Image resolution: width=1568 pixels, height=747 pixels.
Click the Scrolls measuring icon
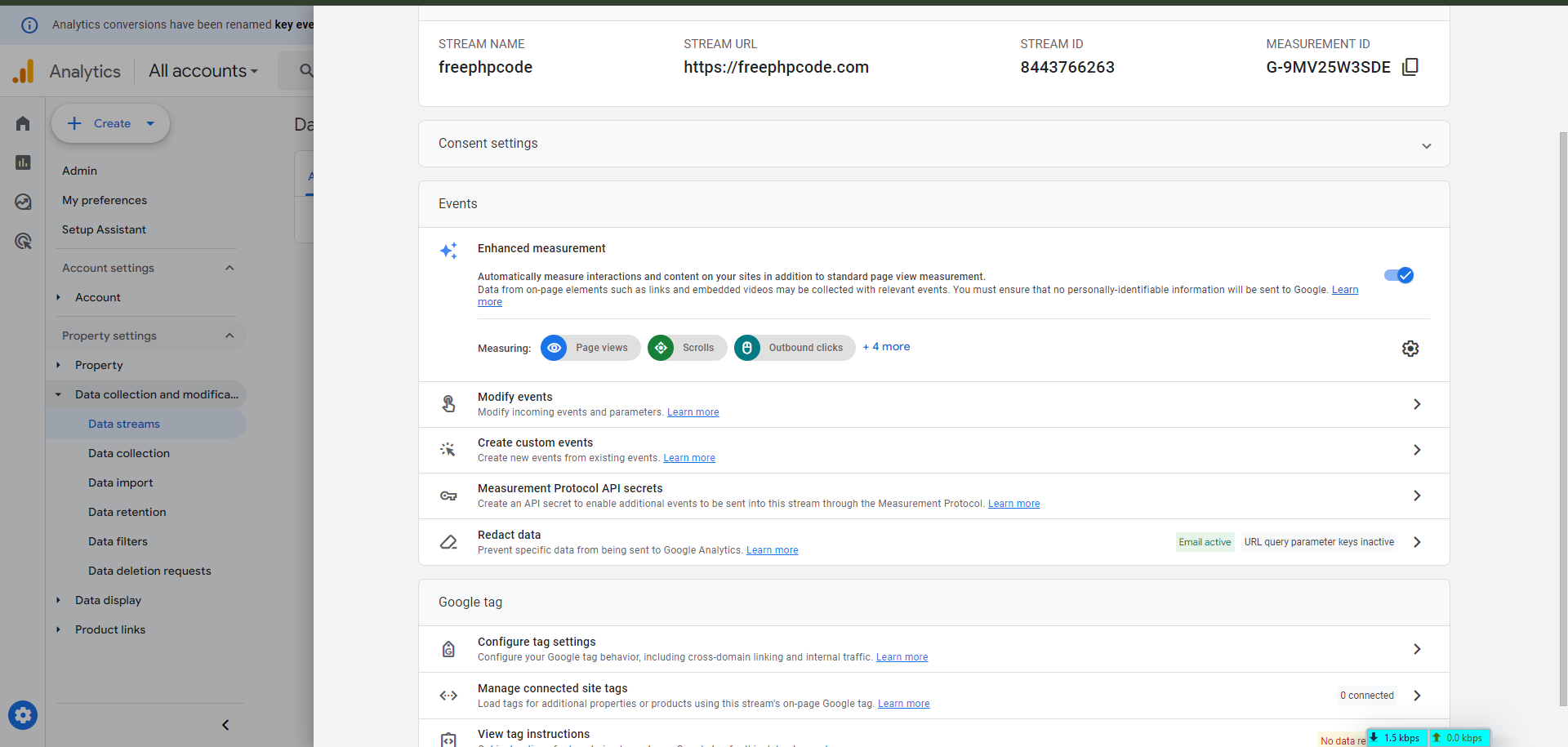coord(661,348)
